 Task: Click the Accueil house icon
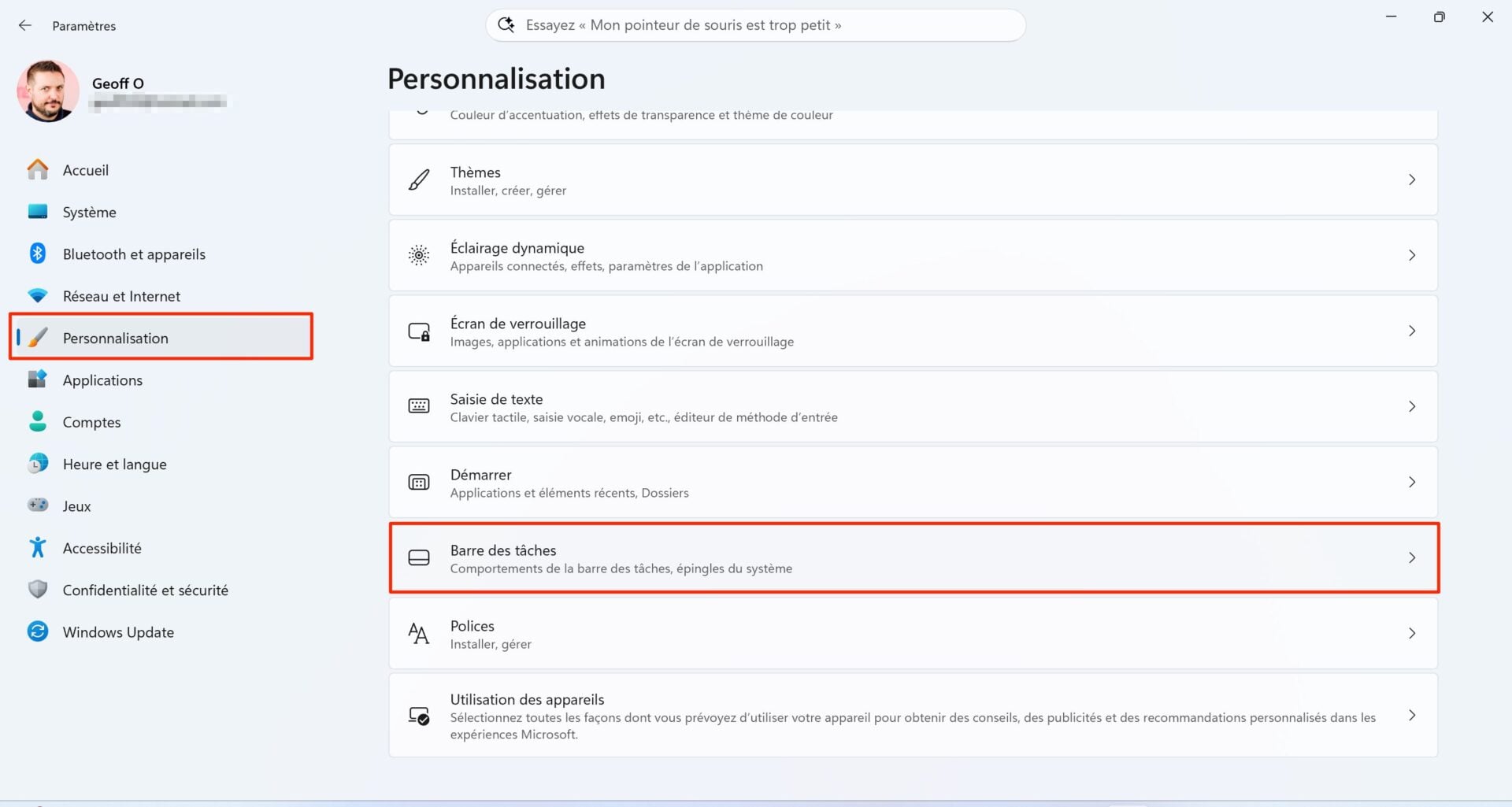point(38,170)
